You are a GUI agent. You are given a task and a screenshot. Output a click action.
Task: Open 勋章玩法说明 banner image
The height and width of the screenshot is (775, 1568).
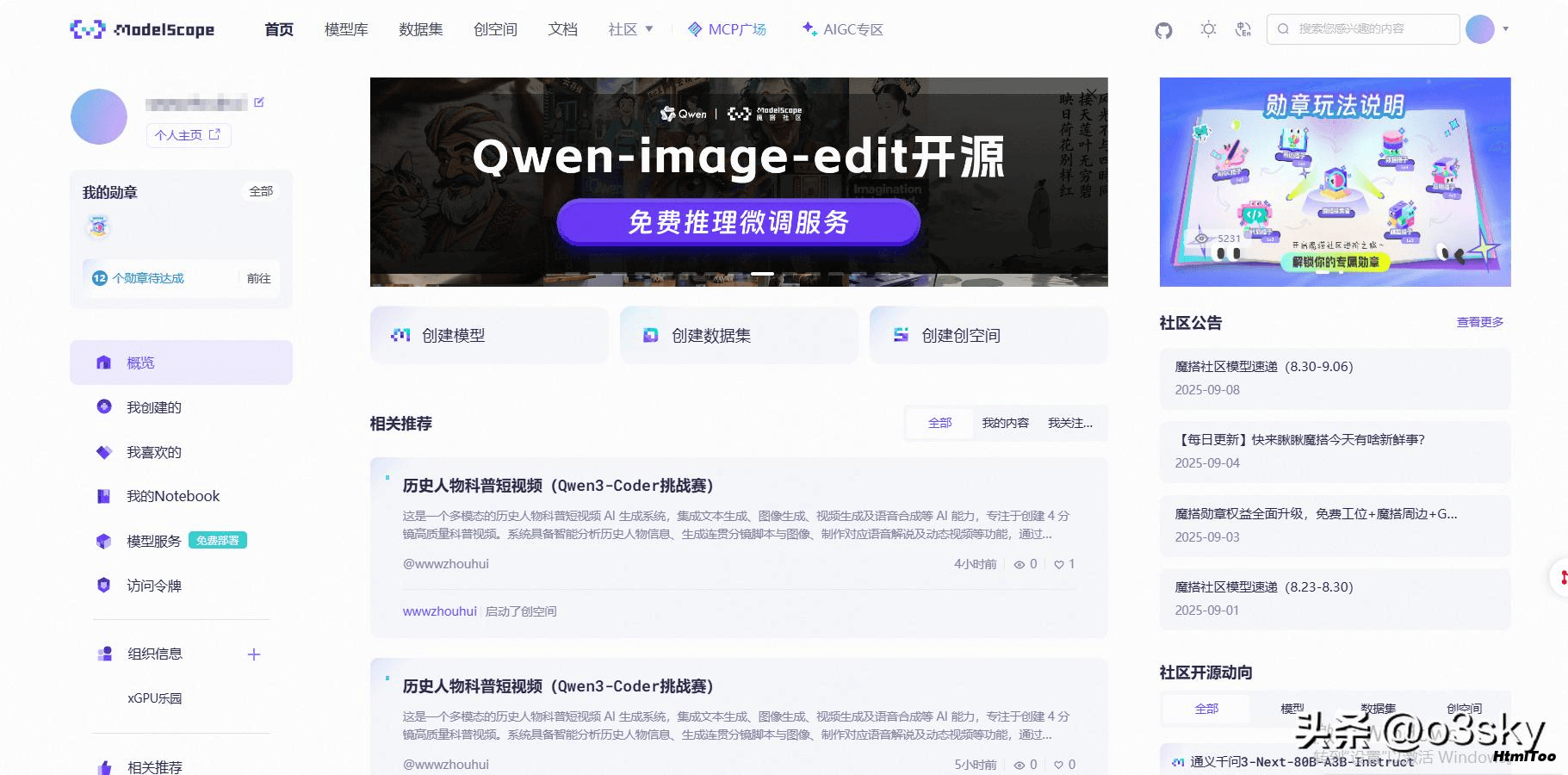(1335, 182)
